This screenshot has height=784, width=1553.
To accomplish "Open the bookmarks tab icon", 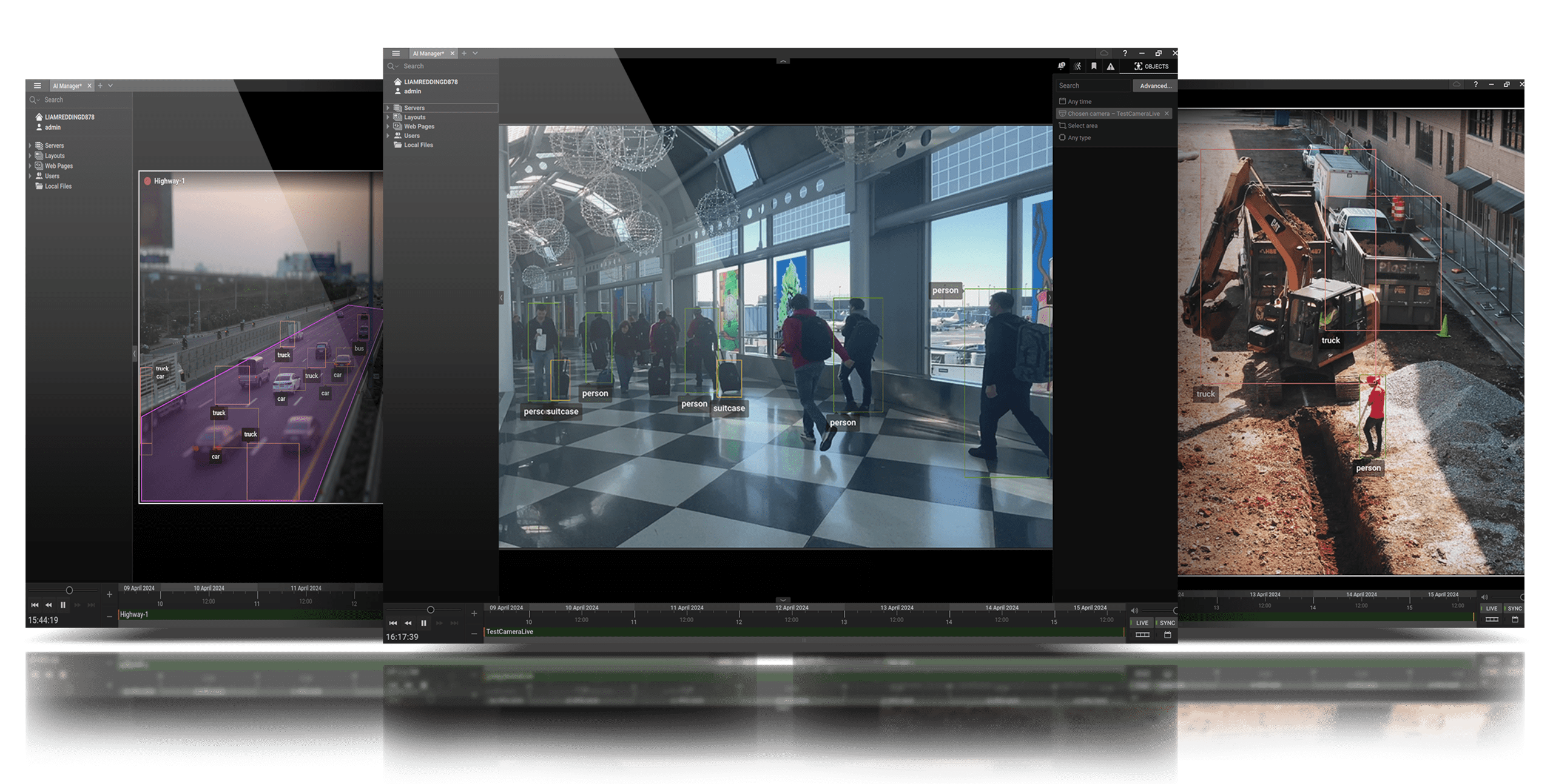I will tap(1094, 66).
